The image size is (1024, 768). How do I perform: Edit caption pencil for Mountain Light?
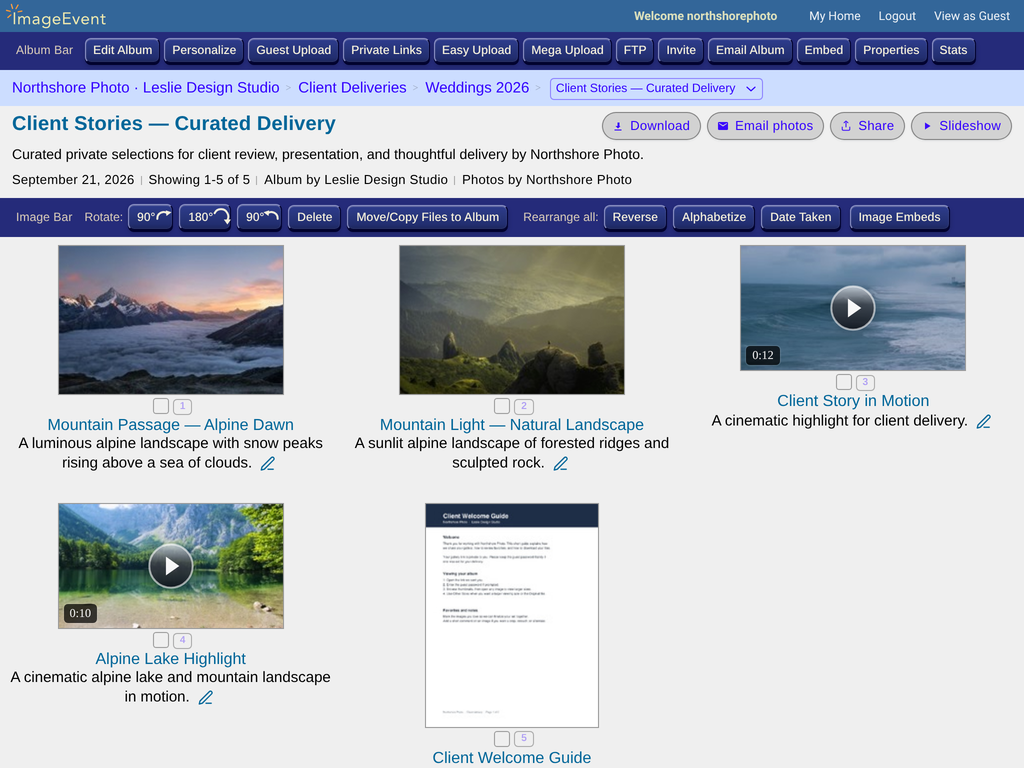pyautogui.click(x=560, y=464)
